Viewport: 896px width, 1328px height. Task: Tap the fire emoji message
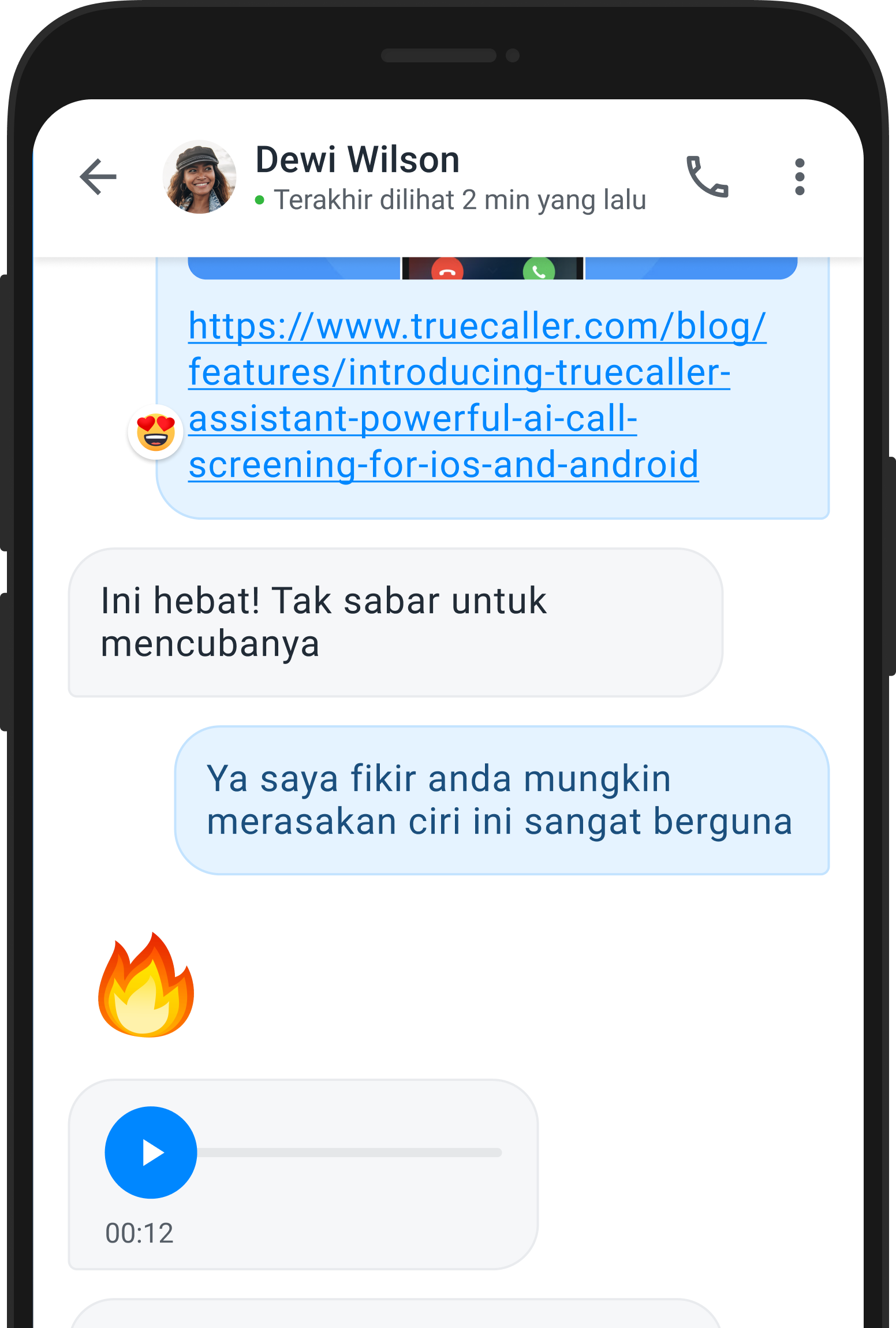click(146, 985)
